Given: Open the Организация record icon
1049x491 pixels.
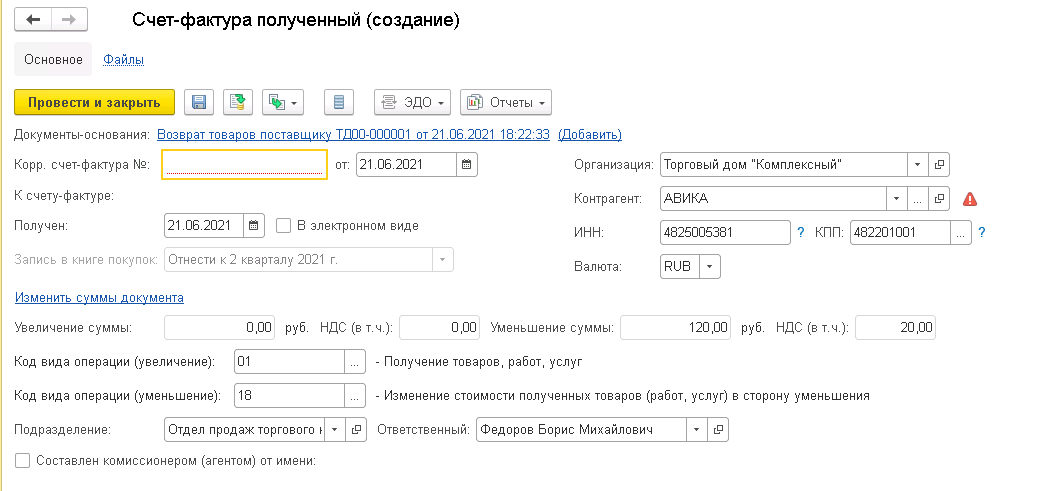Looking at the screenshot, I should pyautogui.click(x=939, y=164).
